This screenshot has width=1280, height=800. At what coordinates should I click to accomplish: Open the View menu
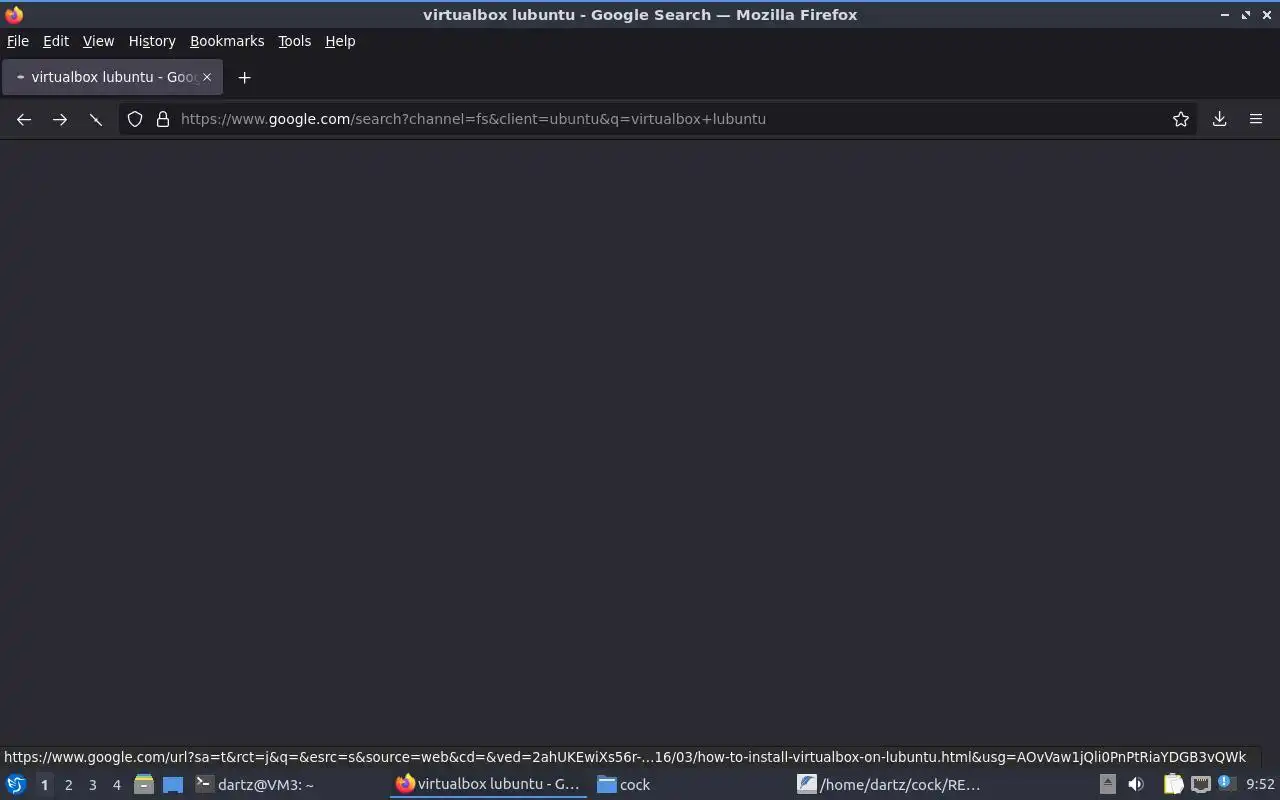point(98,41)
